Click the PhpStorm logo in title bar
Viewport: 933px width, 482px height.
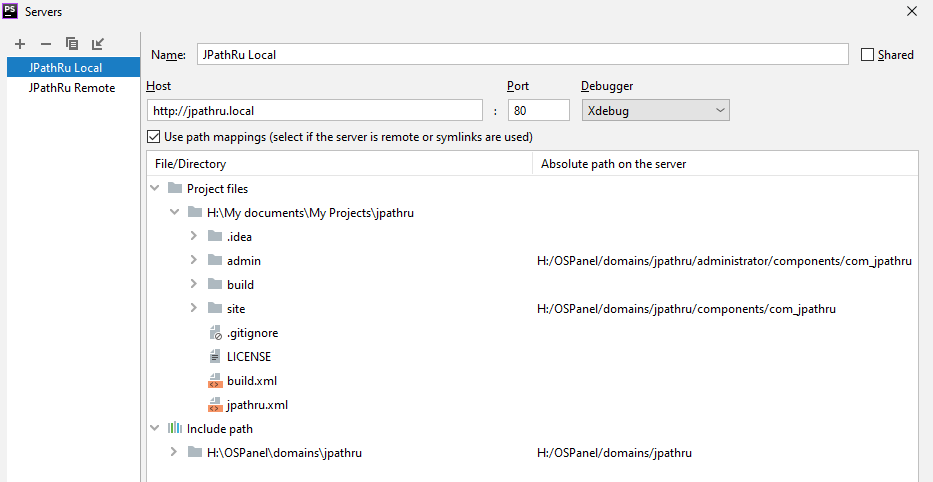[10, 10]
